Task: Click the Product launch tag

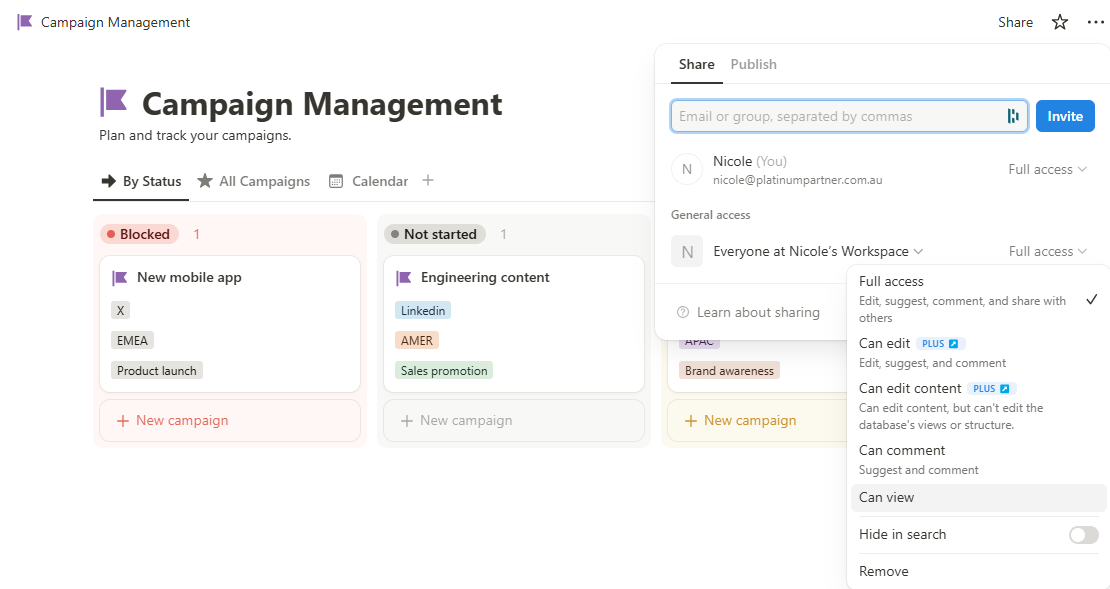Action: point(156,370)
